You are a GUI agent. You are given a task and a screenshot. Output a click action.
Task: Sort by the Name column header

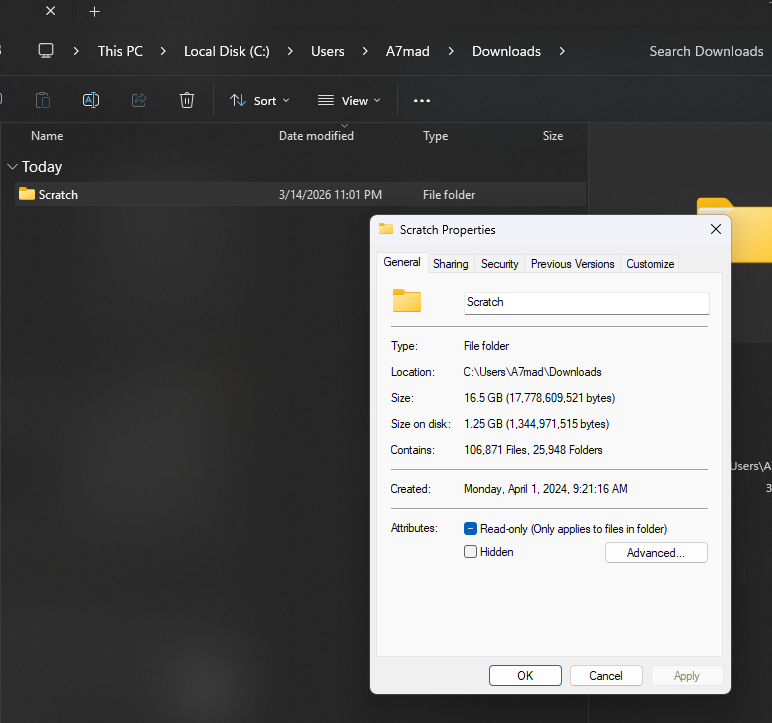coord(47,136)
